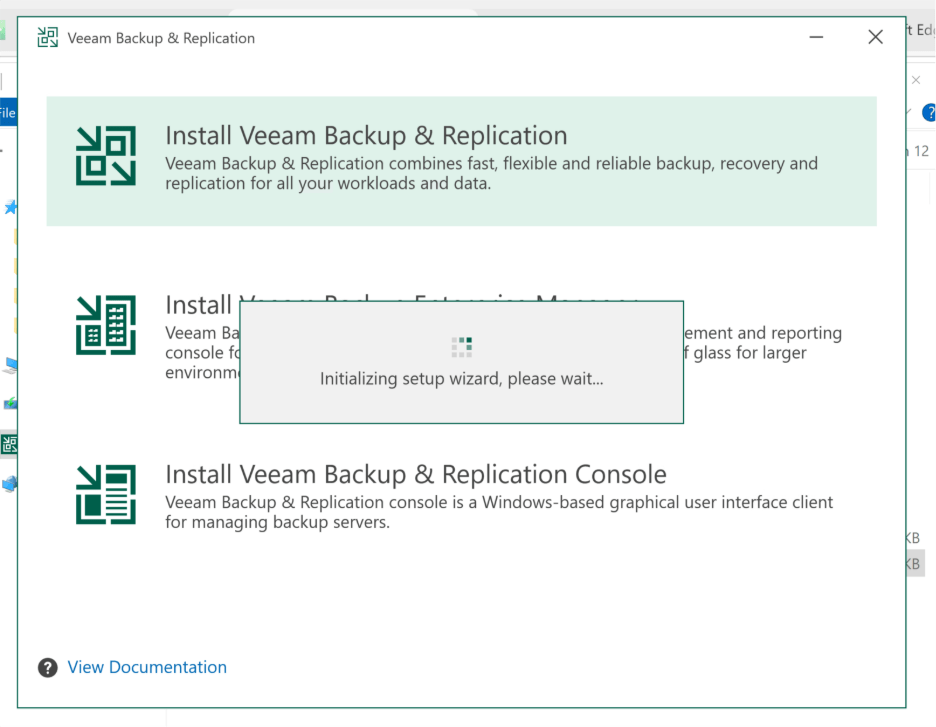
Task: Close the Veeam installer window
Action: tap(875, 37)
